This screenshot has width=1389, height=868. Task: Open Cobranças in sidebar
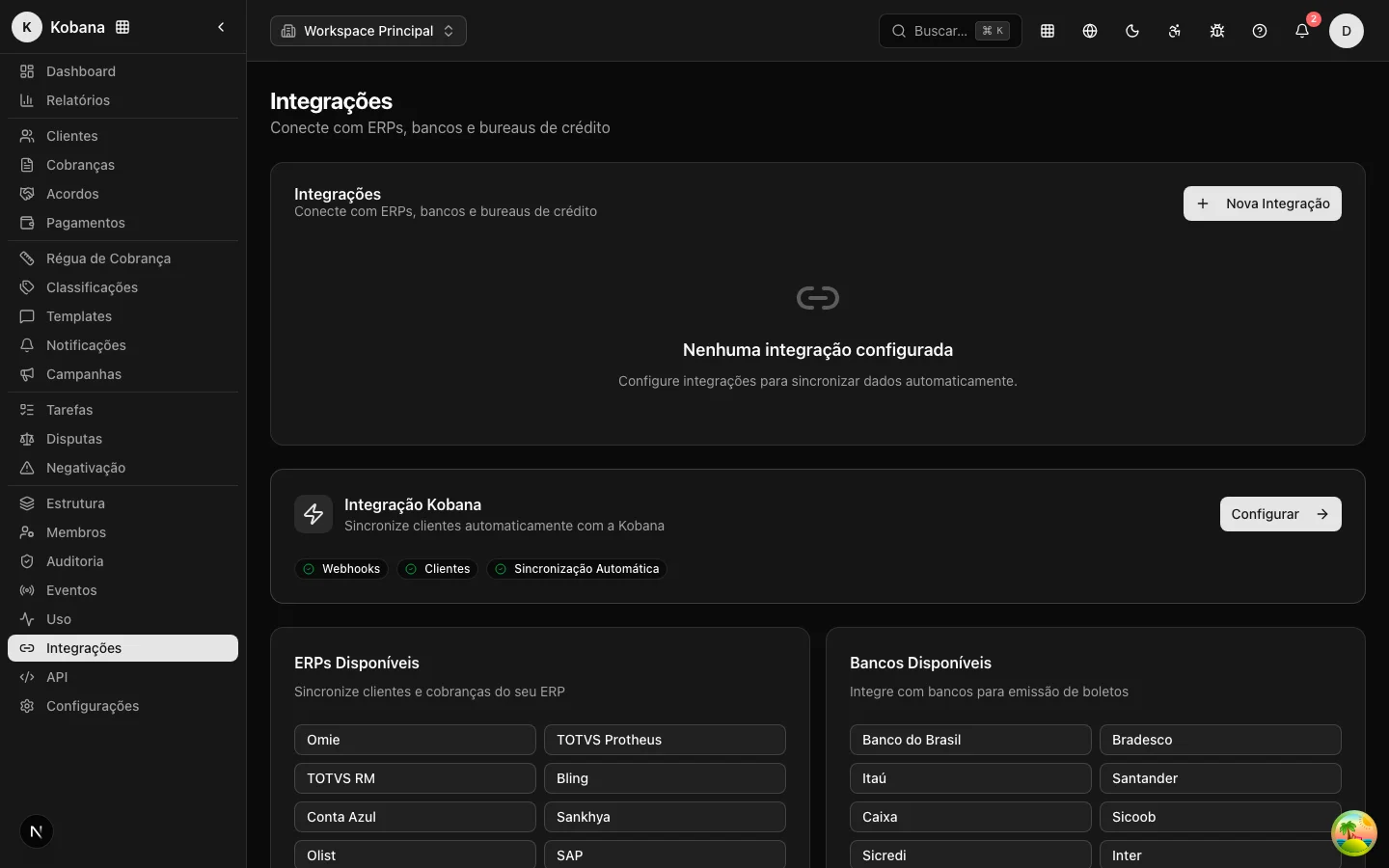click(123, 165)
